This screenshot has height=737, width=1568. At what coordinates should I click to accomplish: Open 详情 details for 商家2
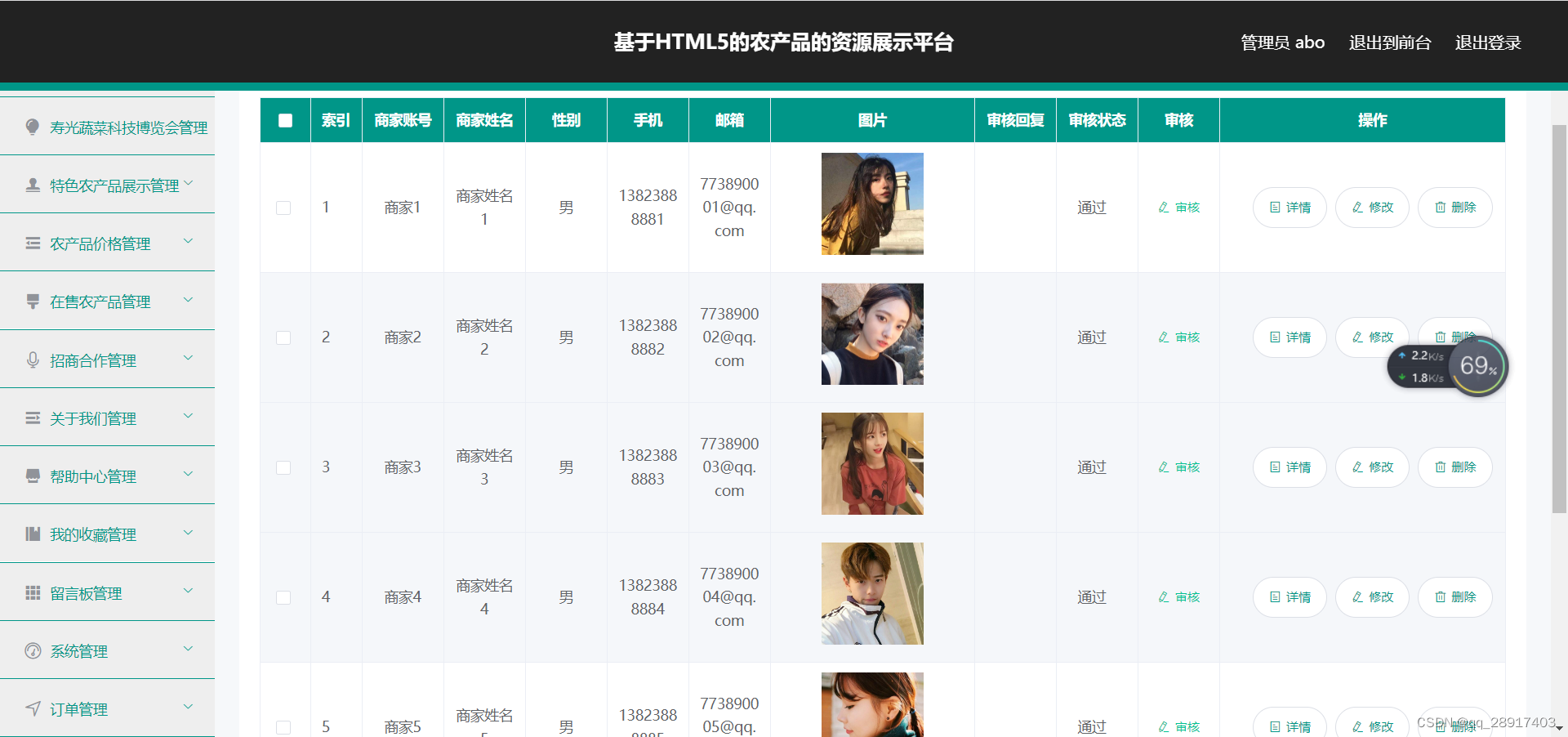(1290, 337)
